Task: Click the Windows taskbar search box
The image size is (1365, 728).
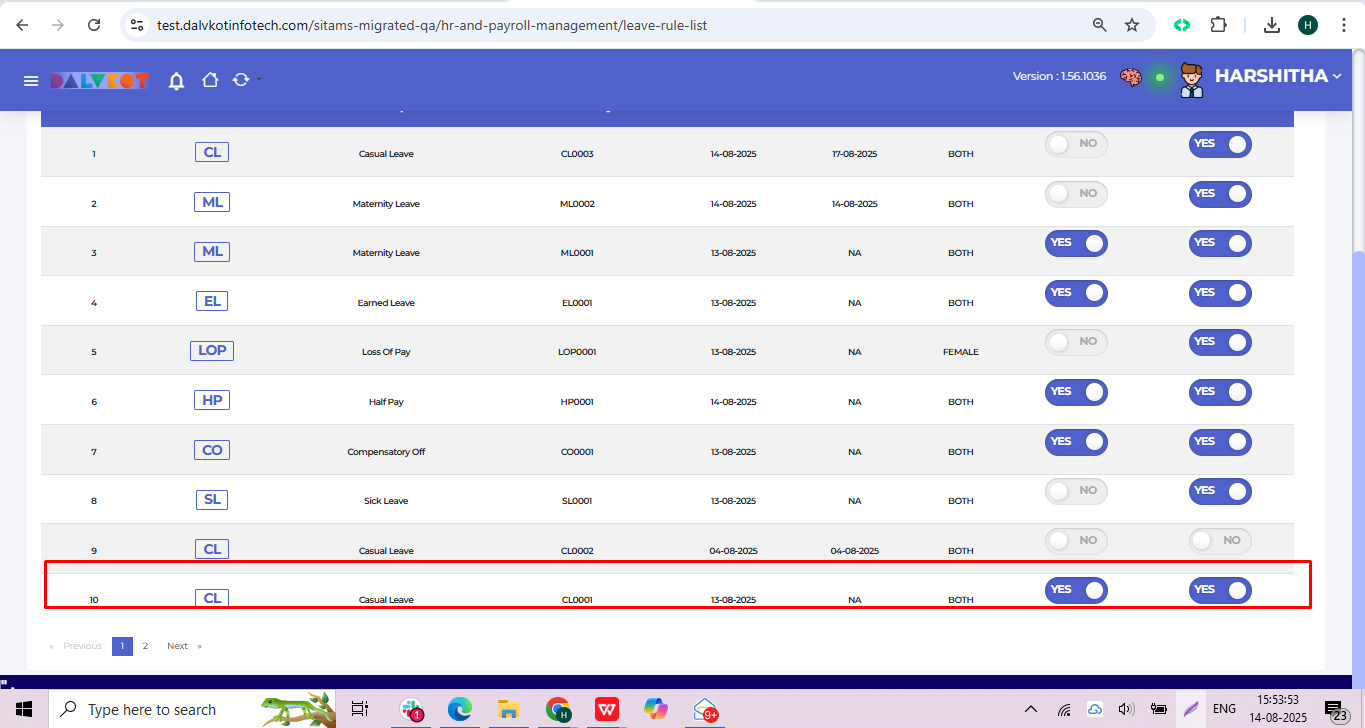Action: (x=150, y=709)
